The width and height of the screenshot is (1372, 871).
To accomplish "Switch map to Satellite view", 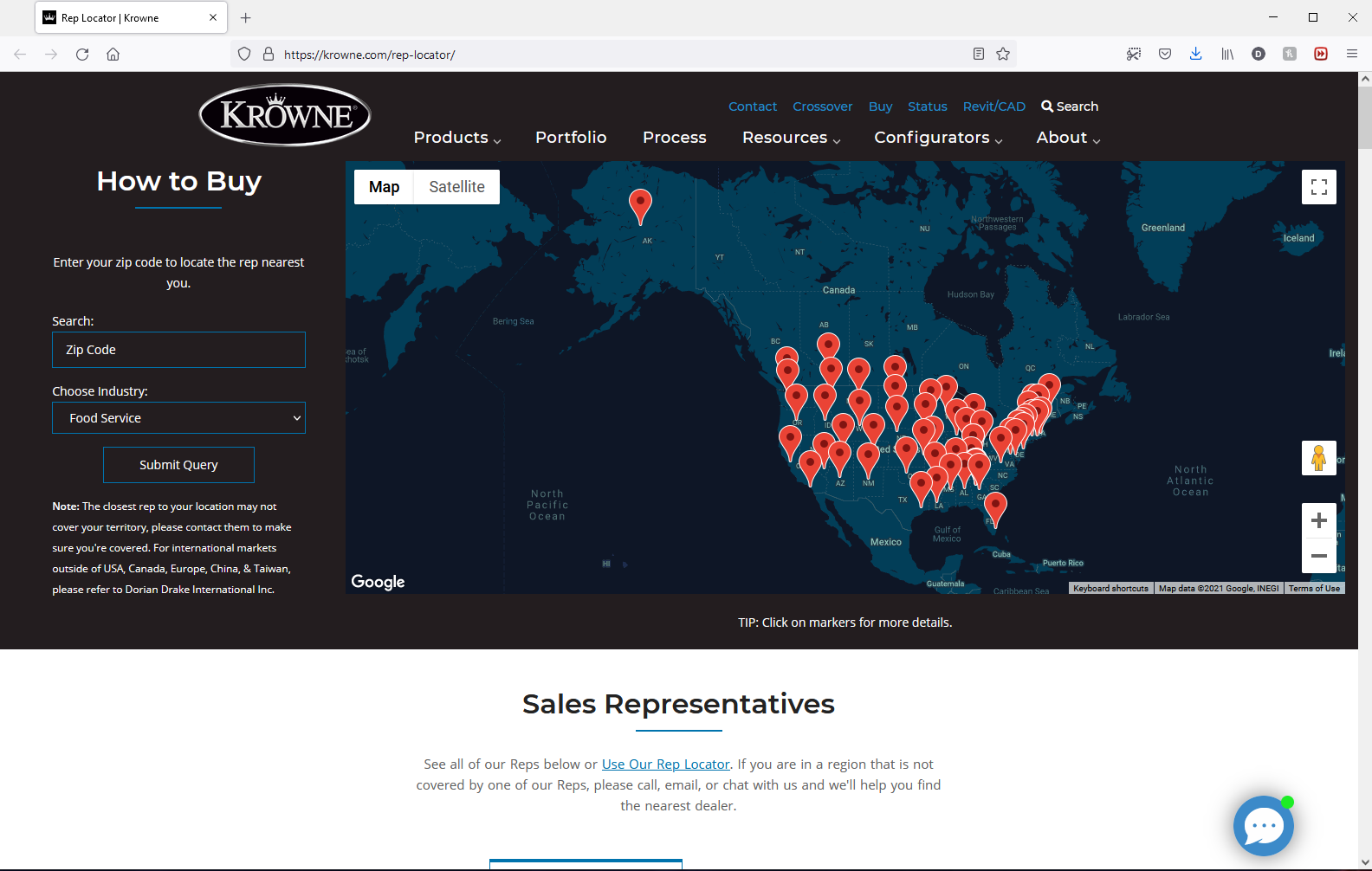I will 456,187.
